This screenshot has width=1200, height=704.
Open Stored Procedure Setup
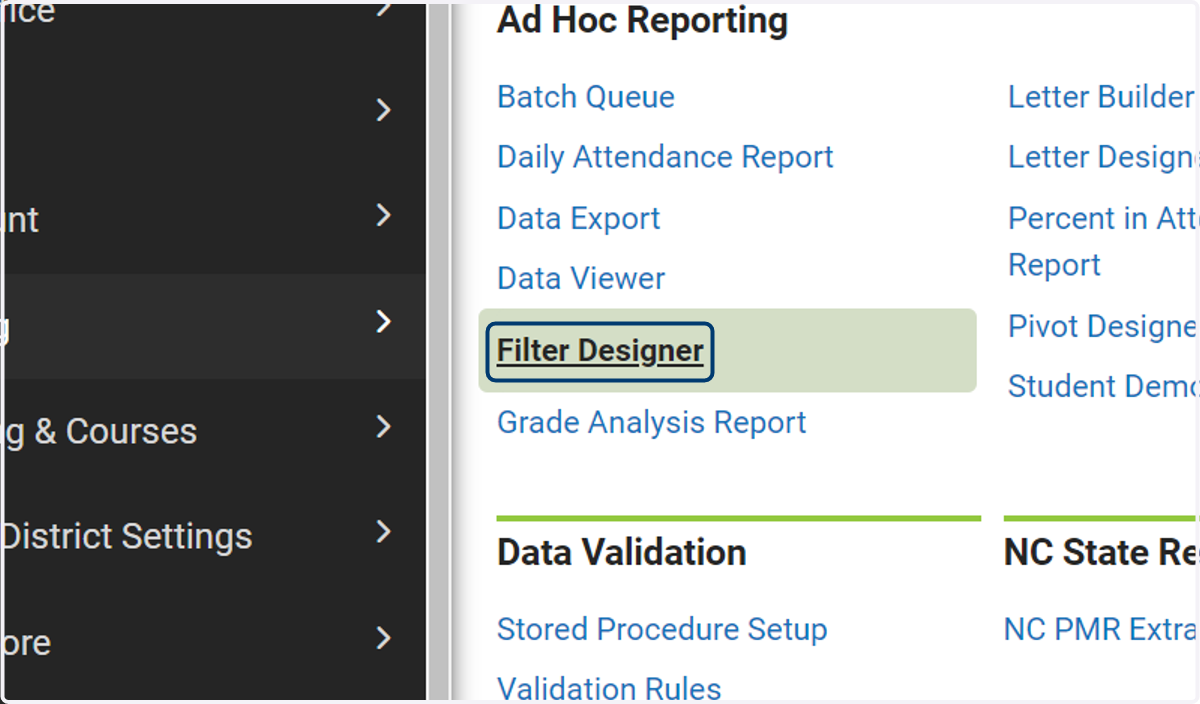(662, 629)
